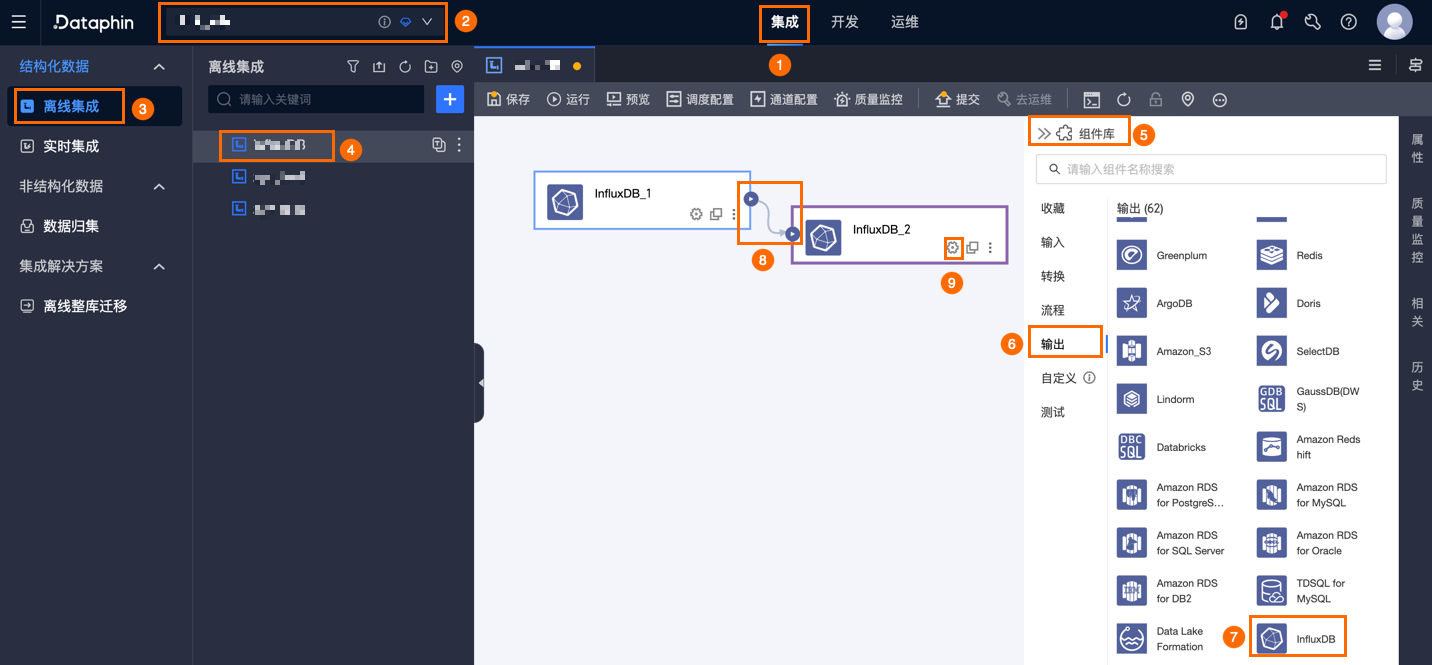Click the refresh icon in canvas toolbar
The width and height of the screenshot is (1432, 665).
[1124, 100]
